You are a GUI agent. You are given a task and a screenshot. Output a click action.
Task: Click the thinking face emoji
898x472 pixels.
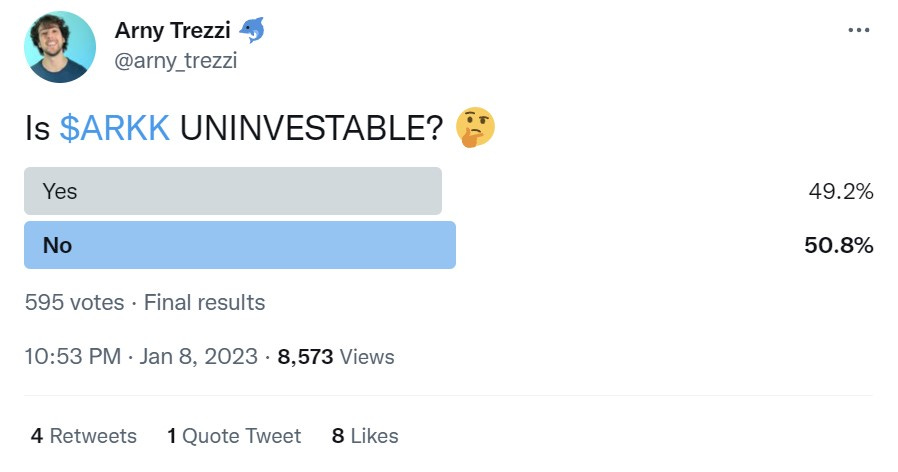click(475, 127)
